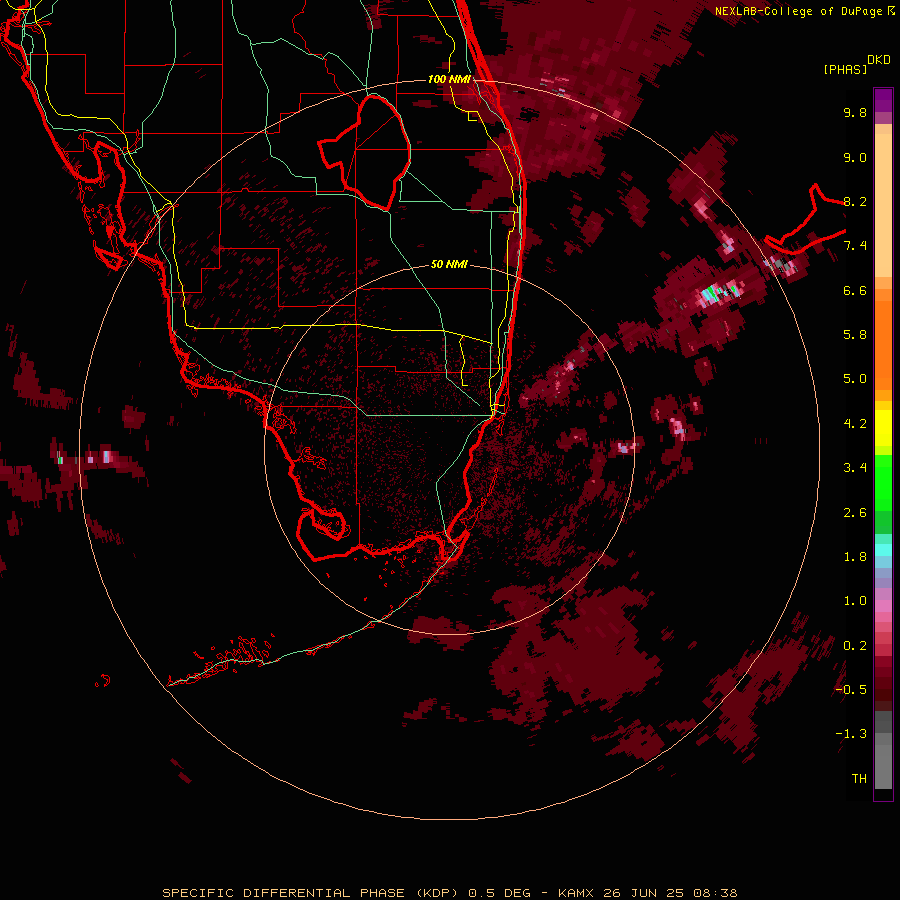
Task: Click the -1.3 value on color scale
Action: [851, 734]
